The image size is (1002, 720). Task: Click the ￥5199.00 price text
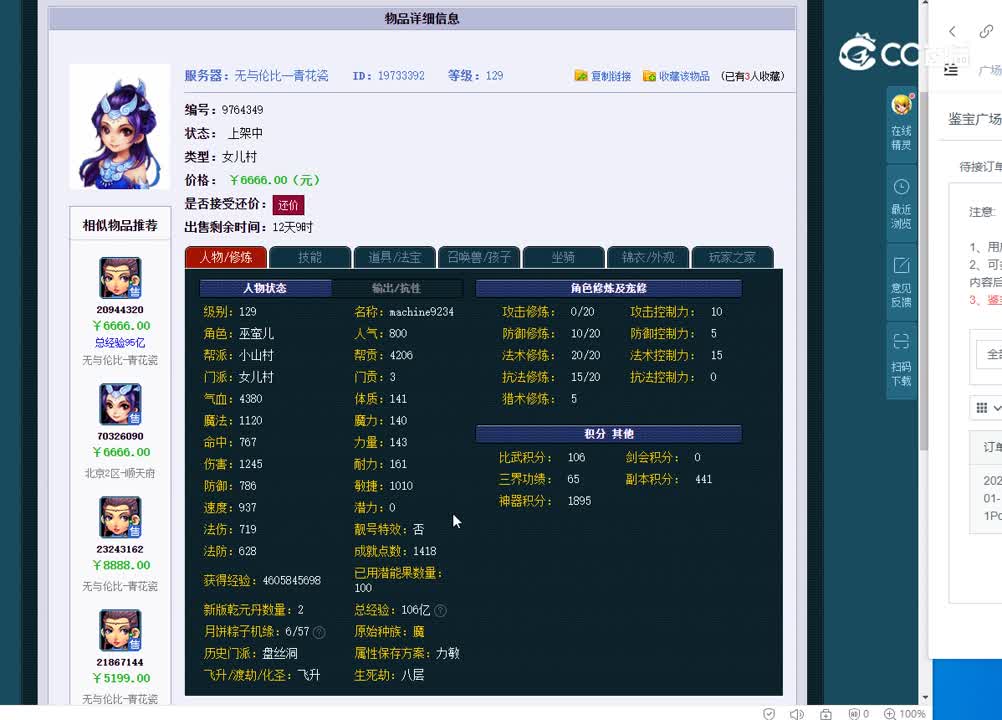tap(121, 678)
